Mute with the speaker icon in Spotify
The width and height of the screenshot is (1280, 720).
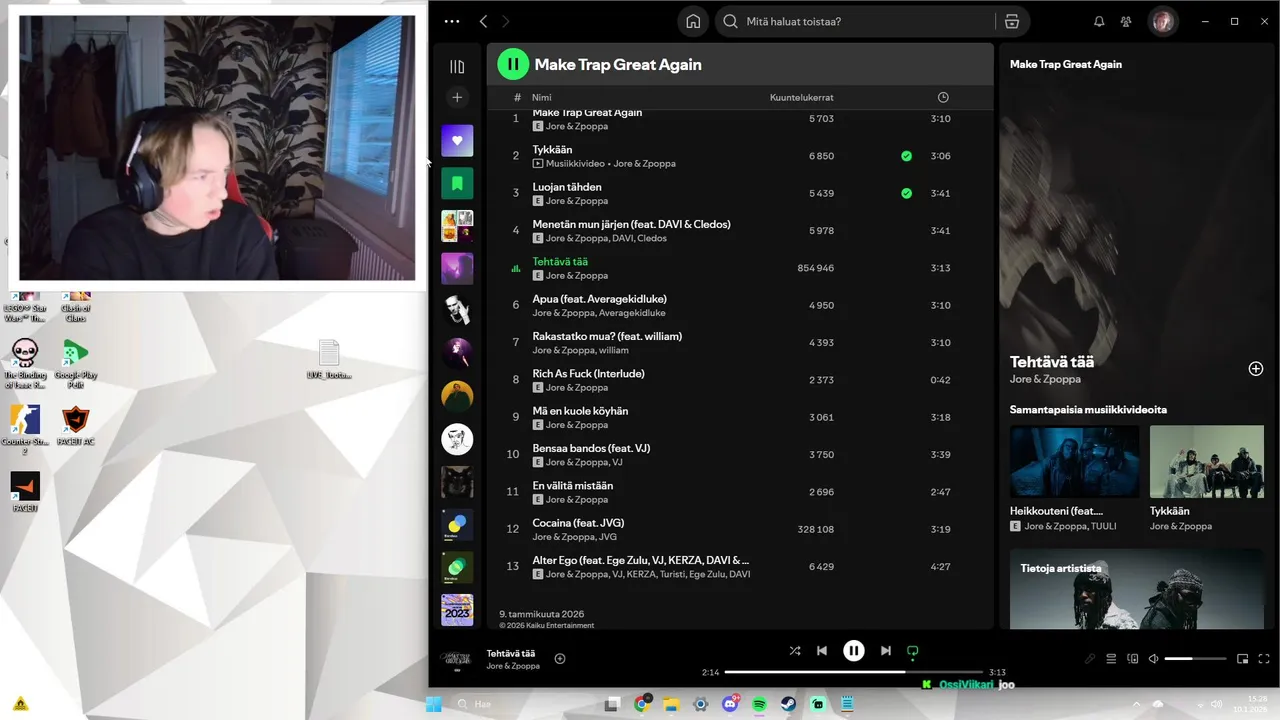[1153, 659]
